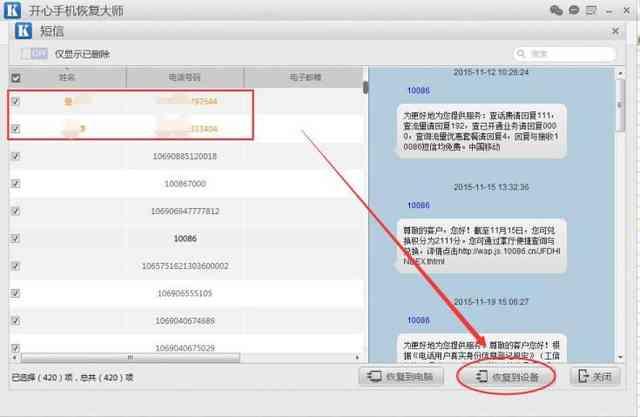Select the phone number 100867000

(x=185, y=184)
